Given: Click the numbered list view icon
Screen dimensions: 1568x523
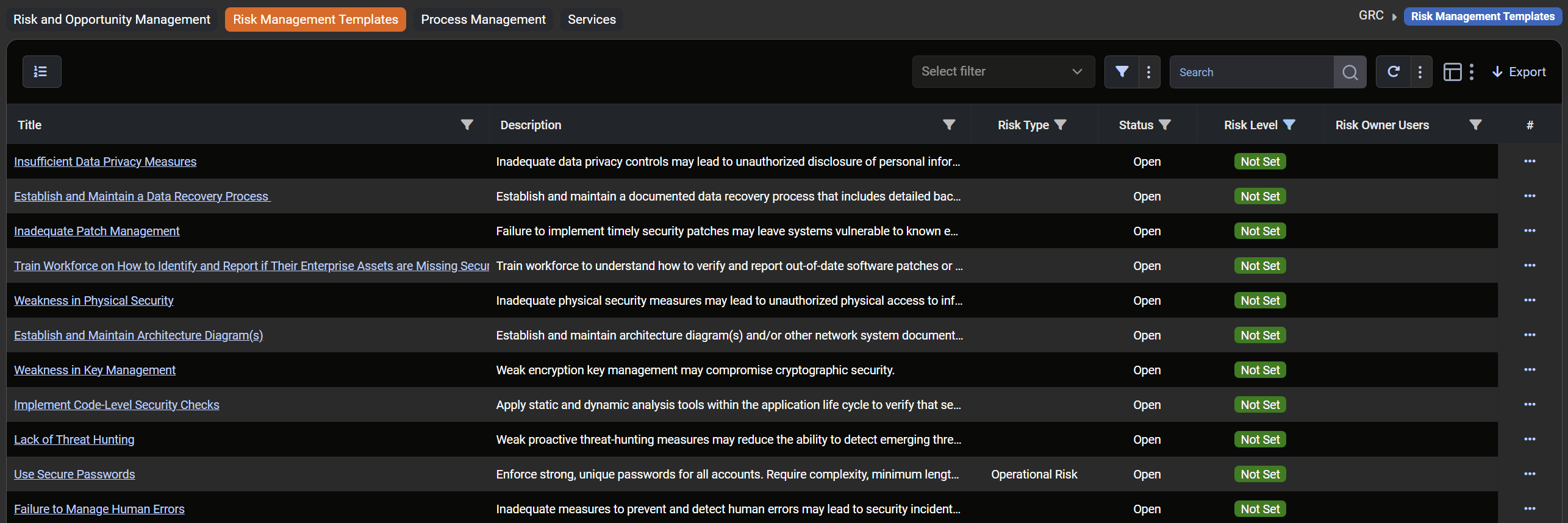Looking at the screenshot, I should [x=41, y=72].
